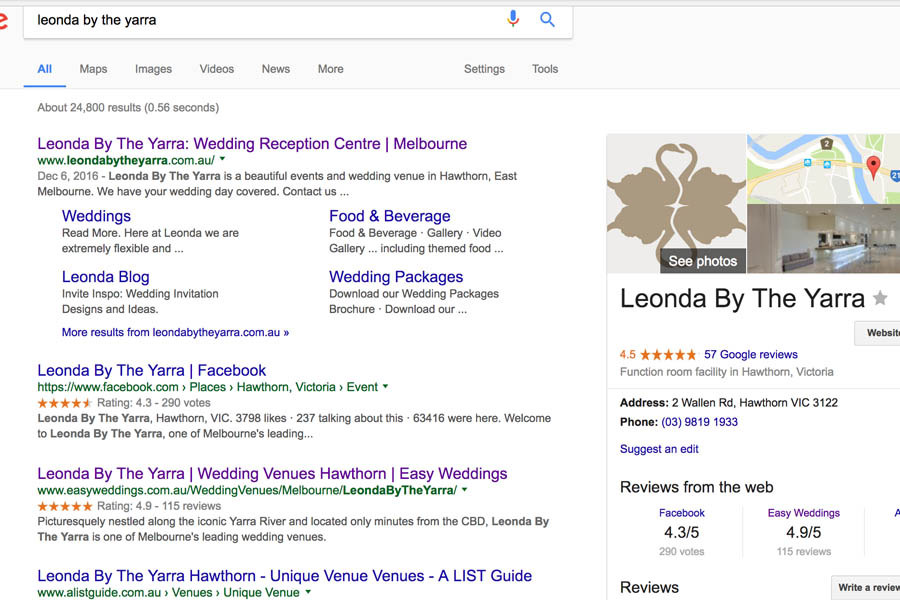Click the voice search microphone icon
This screenshot has width=900, height=600.
[513, 19]
